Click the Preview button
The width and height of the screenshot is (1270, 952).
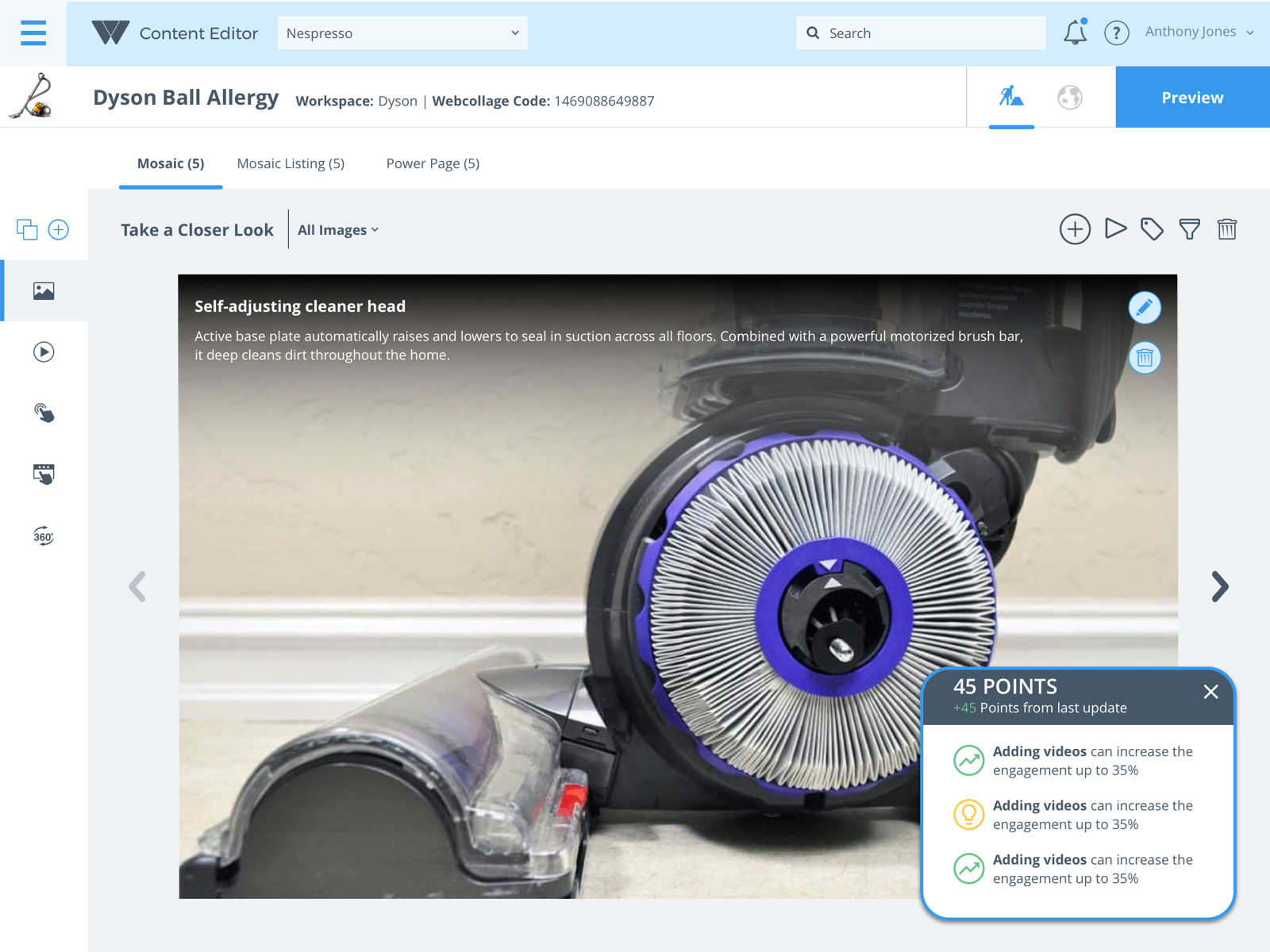tap(1192, 98)
